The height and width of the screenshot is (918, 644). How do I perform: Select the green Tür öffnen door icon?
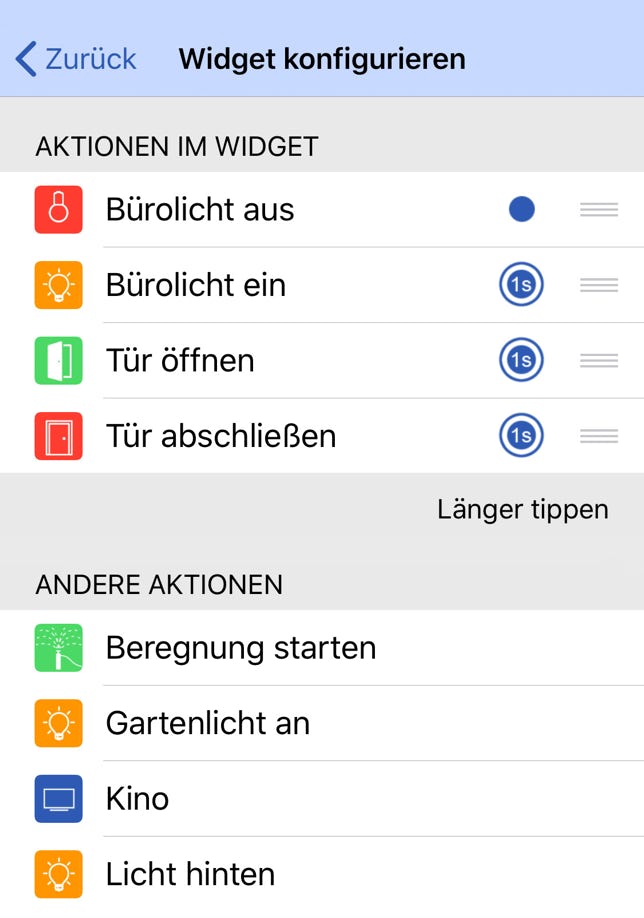60,360
